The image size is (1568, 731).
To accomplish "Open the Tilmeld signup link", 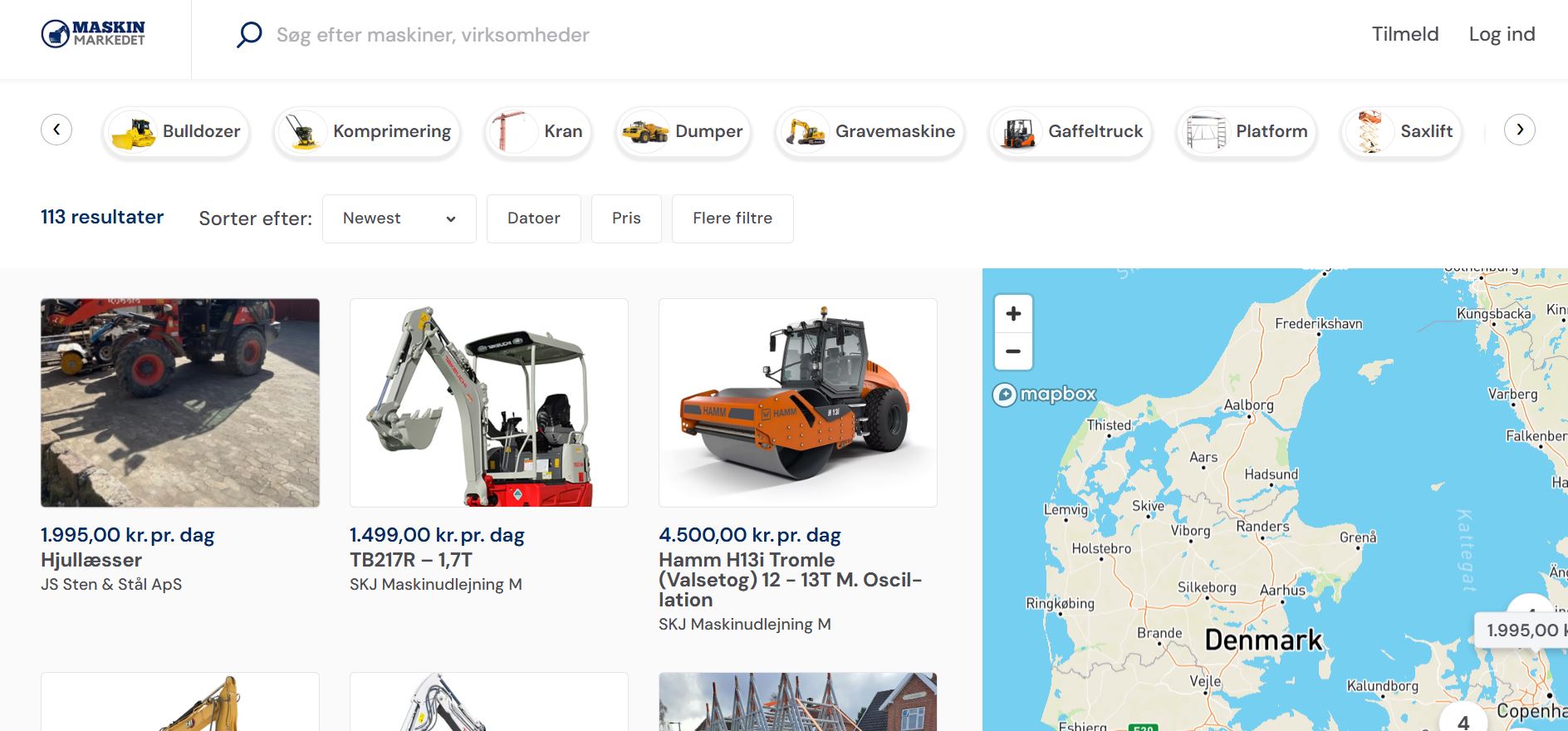I will coord(1404,34).
